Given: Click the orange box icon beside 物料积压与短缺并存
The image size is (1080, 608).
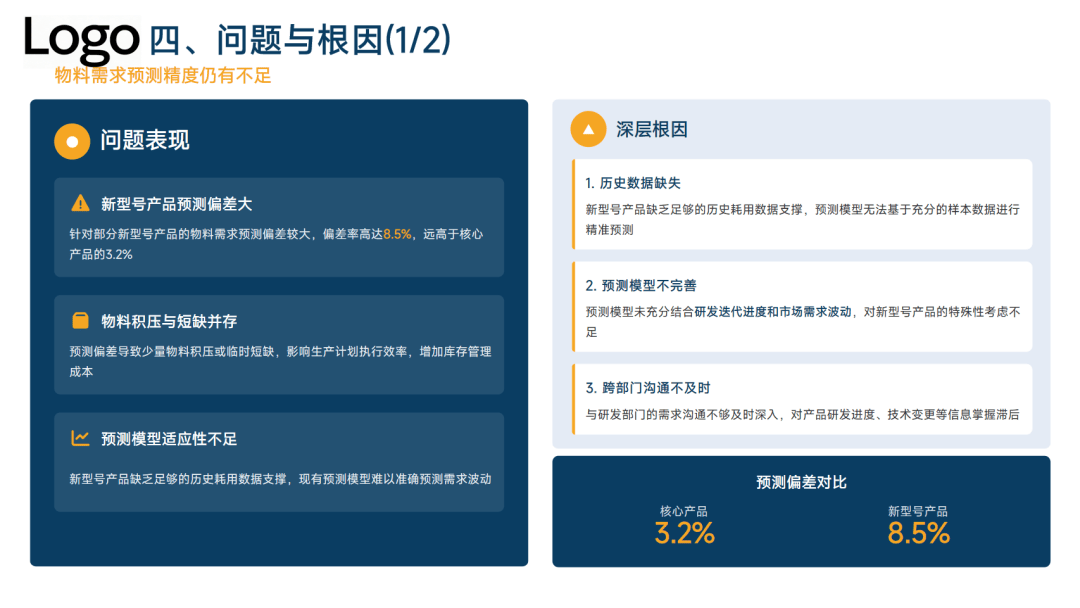Looking at the screenshot, I should [80, 321].
